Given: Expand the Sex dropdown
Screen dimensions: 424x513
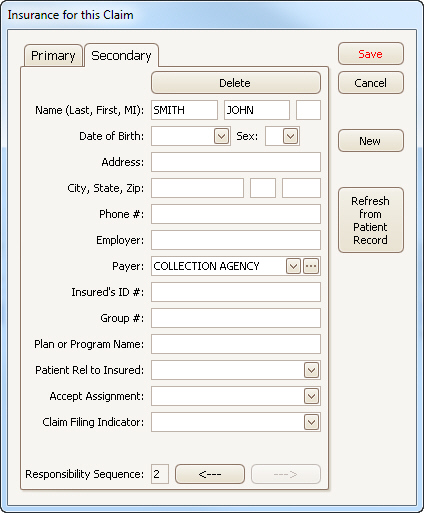Looking at the screenshot, I should click(290, 136).
